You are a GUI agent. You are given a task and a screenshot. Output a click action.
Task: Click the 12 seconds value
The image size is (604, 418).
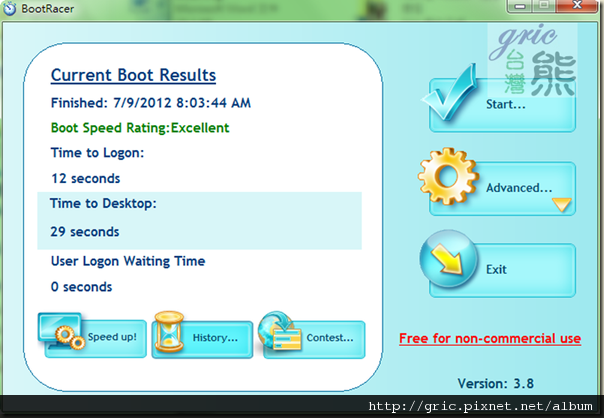click(86, 179)
